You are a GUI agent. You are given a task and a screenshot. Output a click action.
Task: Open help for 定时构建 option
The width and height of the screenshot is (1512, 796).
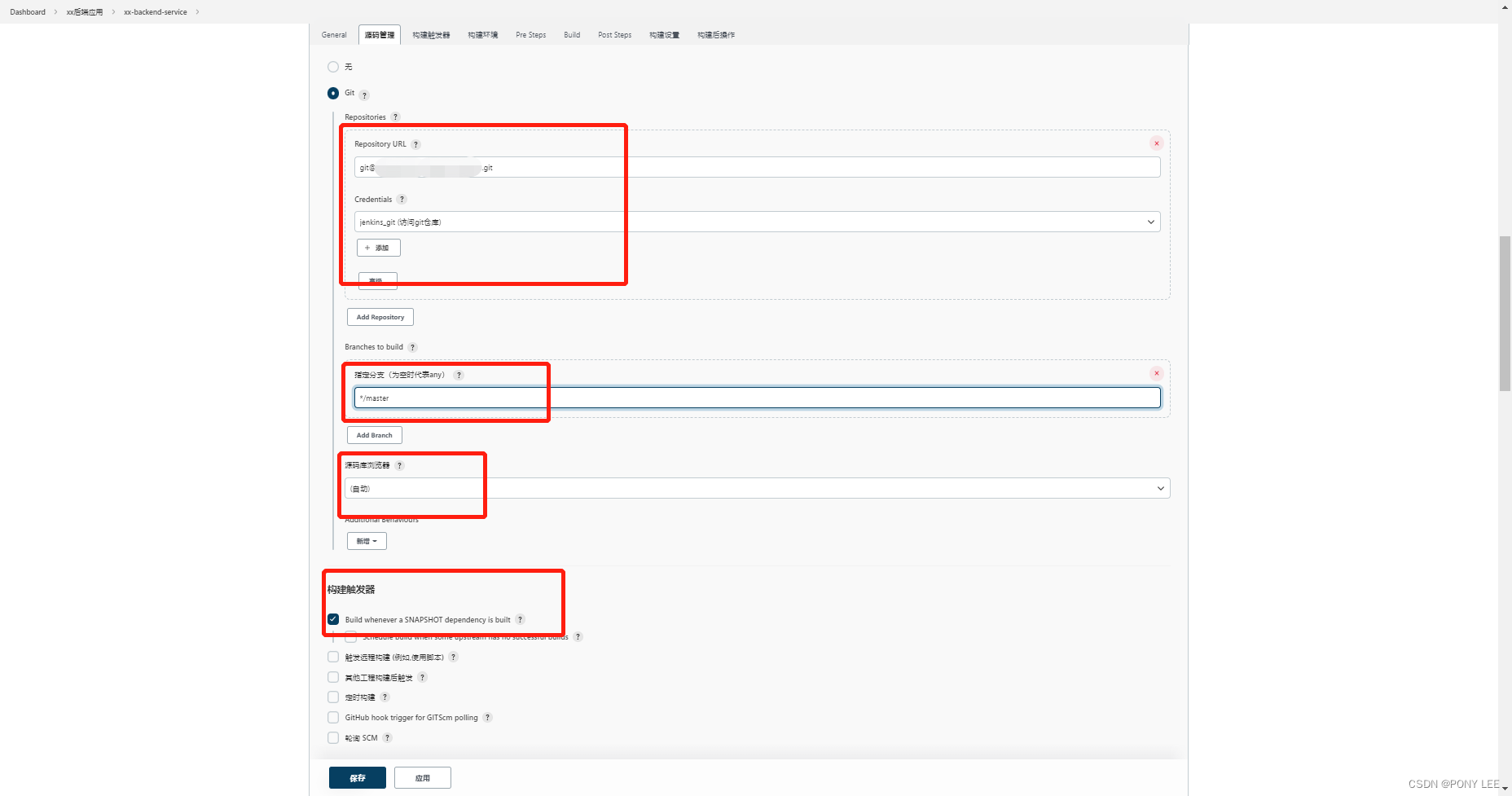tap(385, 697)
